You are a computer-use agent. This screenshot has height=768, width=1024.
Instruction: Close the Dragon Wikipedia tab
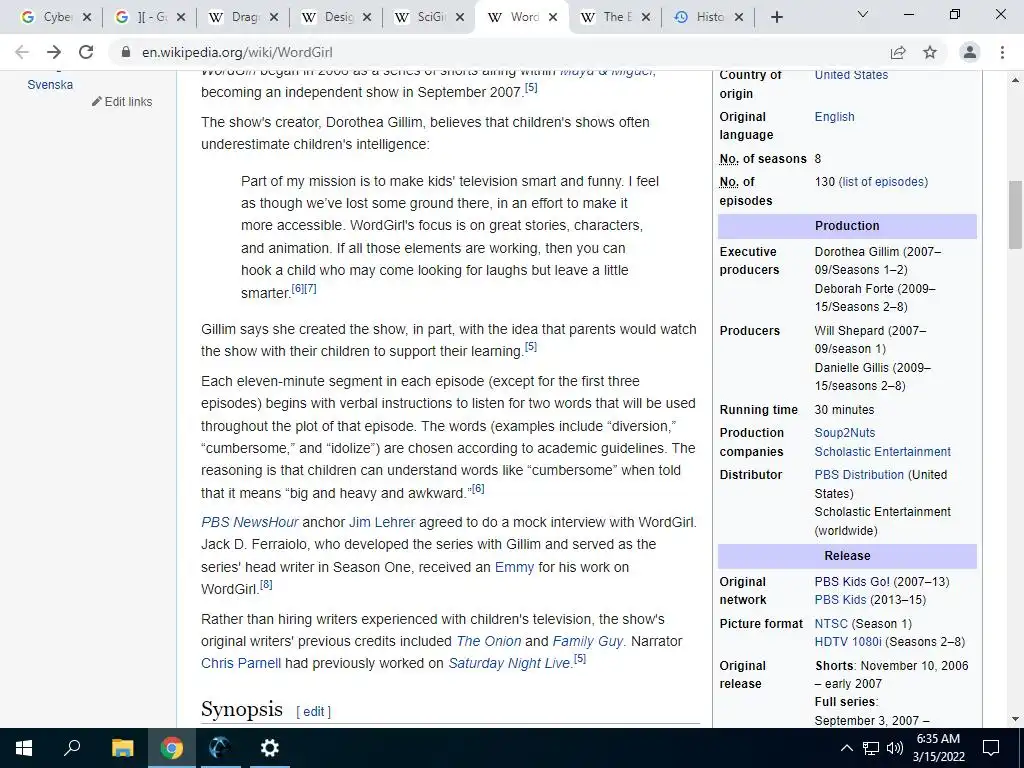tap(274, 18)
